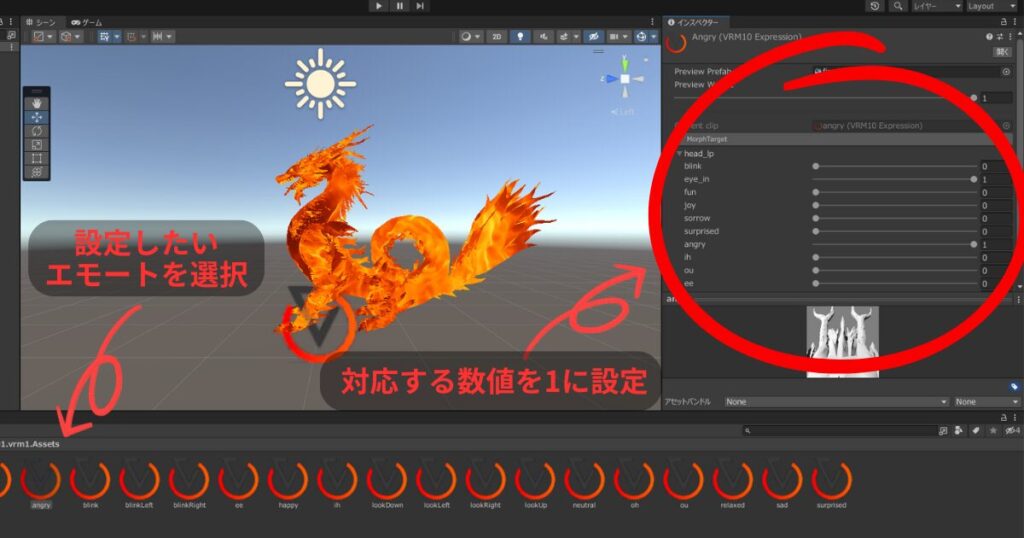
Task: Select the lookUp expression asset
Action: point(536,484)
